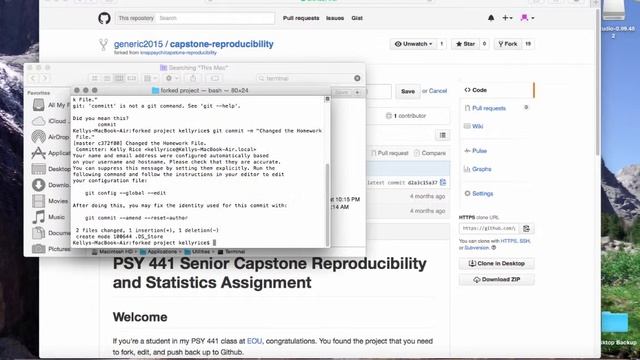Open the GitHub Octocat home logo

[104, 18]
